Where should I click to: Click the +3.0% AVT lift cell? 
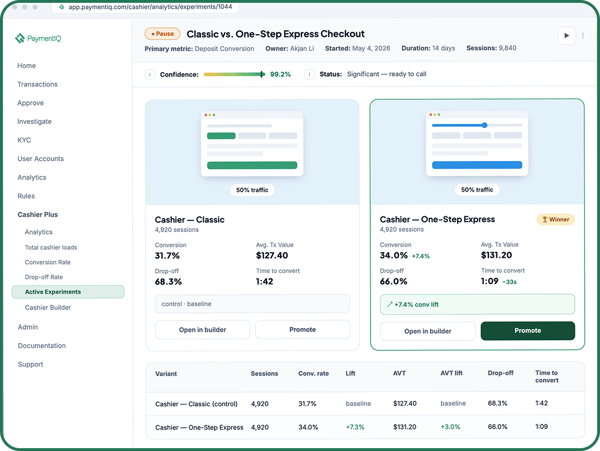coord(450,427)
